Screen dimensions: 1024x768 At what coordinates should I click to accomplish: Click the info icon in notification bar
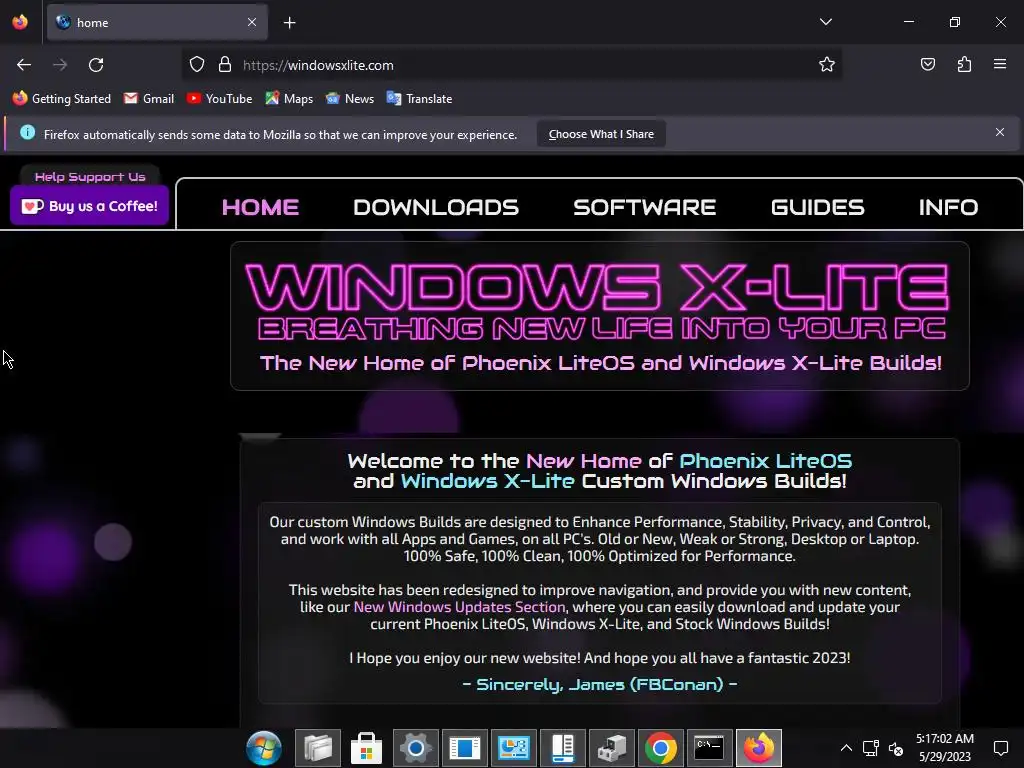coord(27,133)
